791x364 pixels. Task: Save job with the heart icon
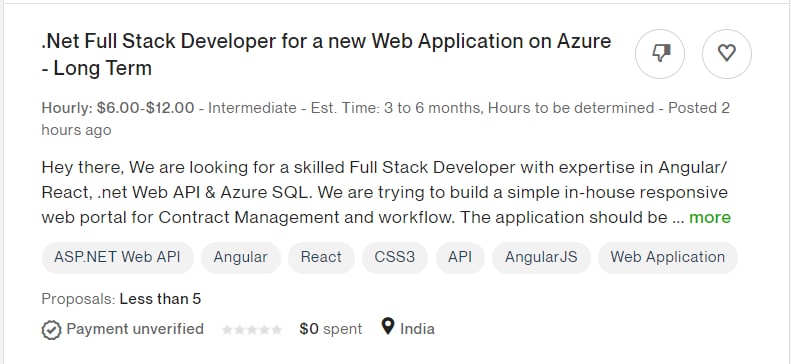727,53
